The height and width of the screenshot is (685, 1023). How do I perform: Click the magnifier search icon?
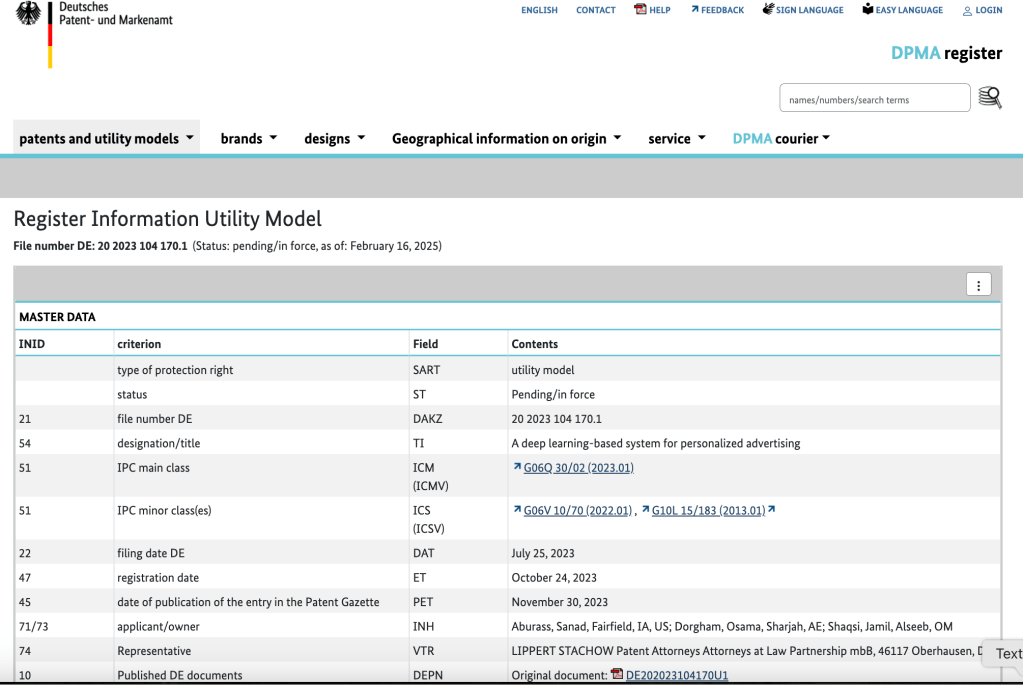pos(989,98)
